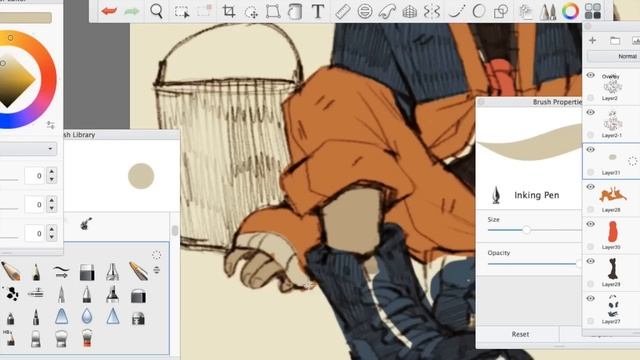
Task: Hide Layer30 visibility eye
Action: pyautogui.click(x=590, y=224)
